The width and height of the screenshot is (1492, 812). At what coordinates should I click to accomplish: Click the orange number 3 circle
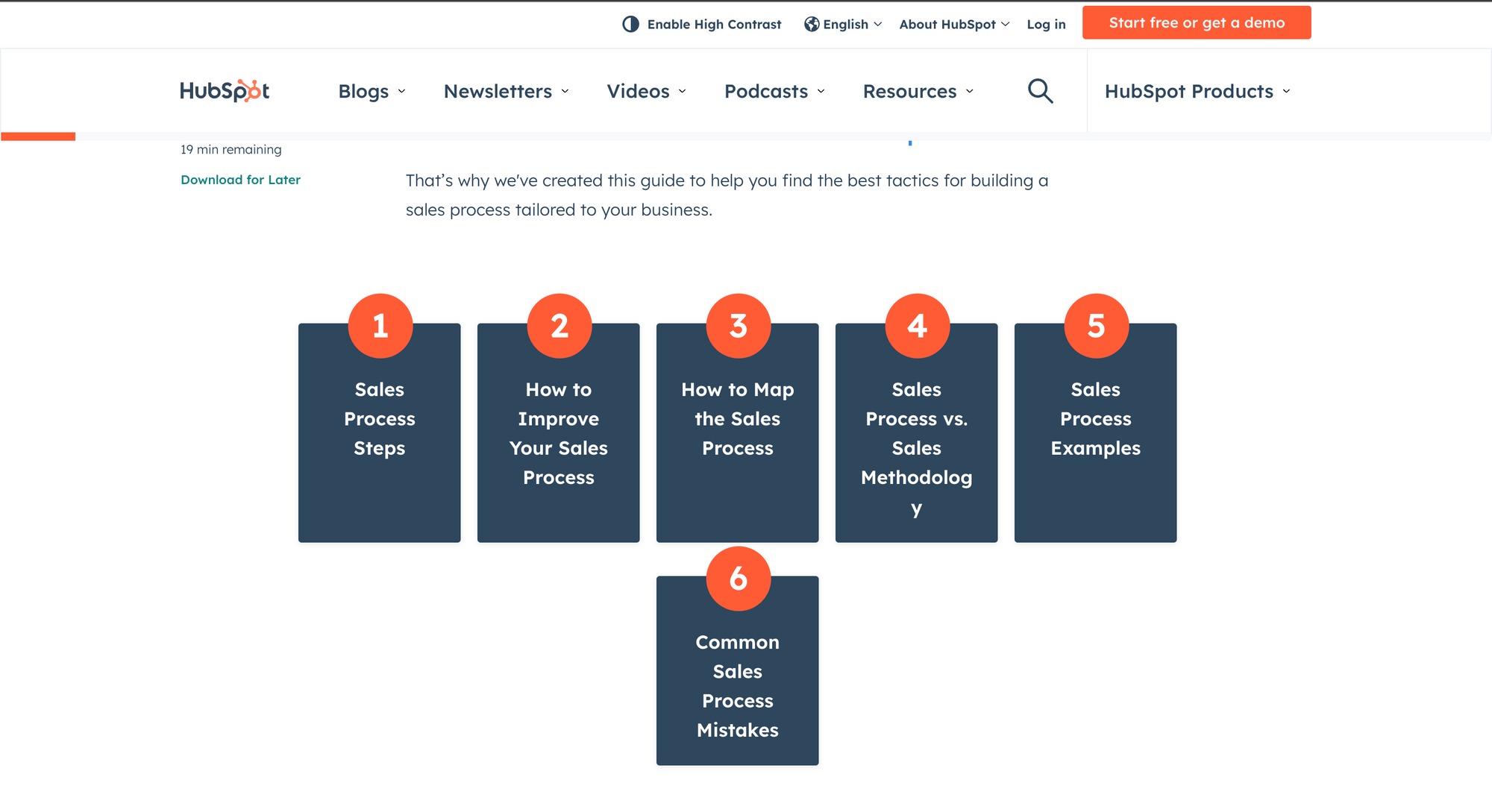[739, 326]
